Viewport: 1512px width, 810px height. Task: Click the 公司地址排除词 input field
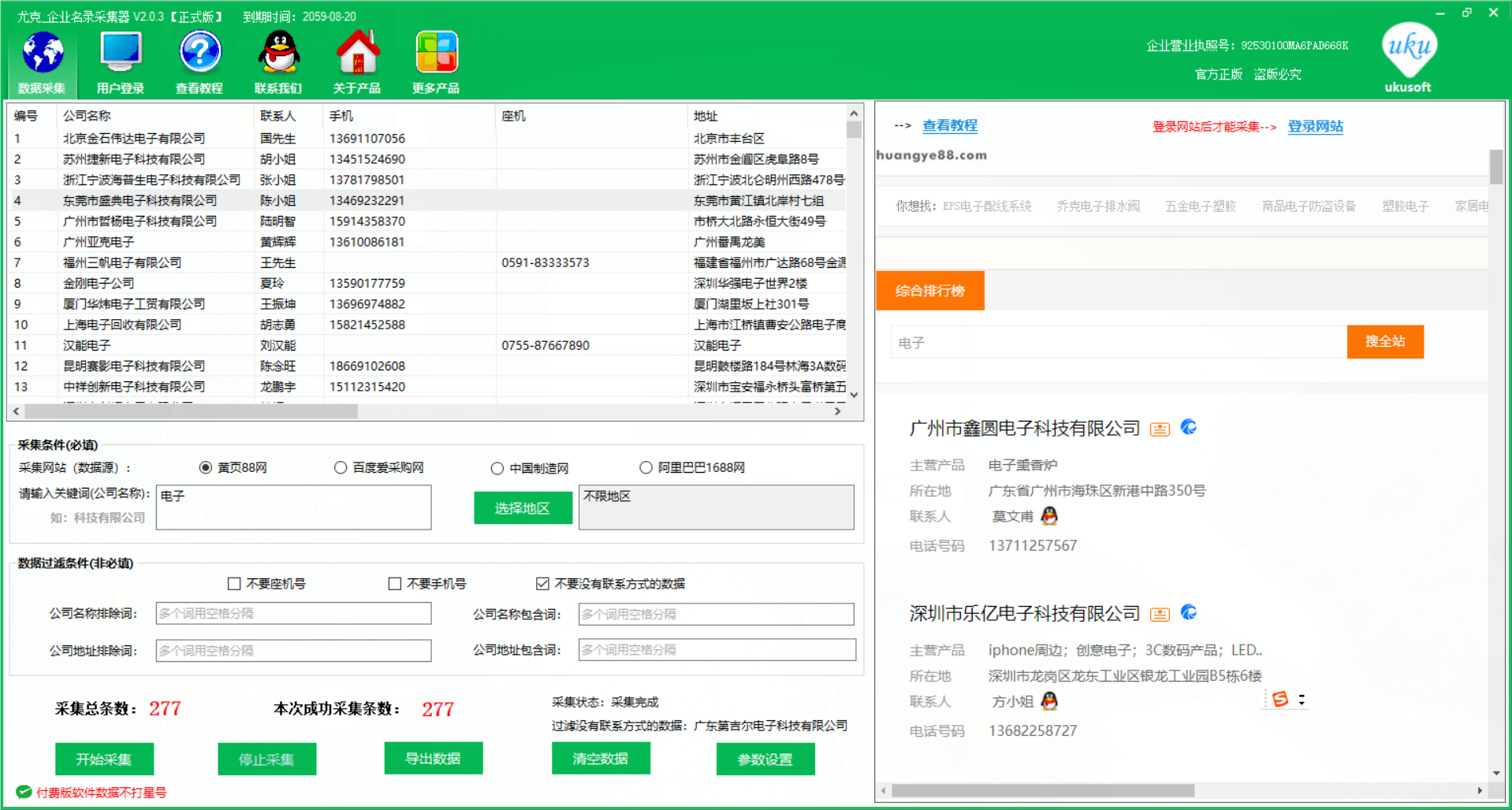294,650
